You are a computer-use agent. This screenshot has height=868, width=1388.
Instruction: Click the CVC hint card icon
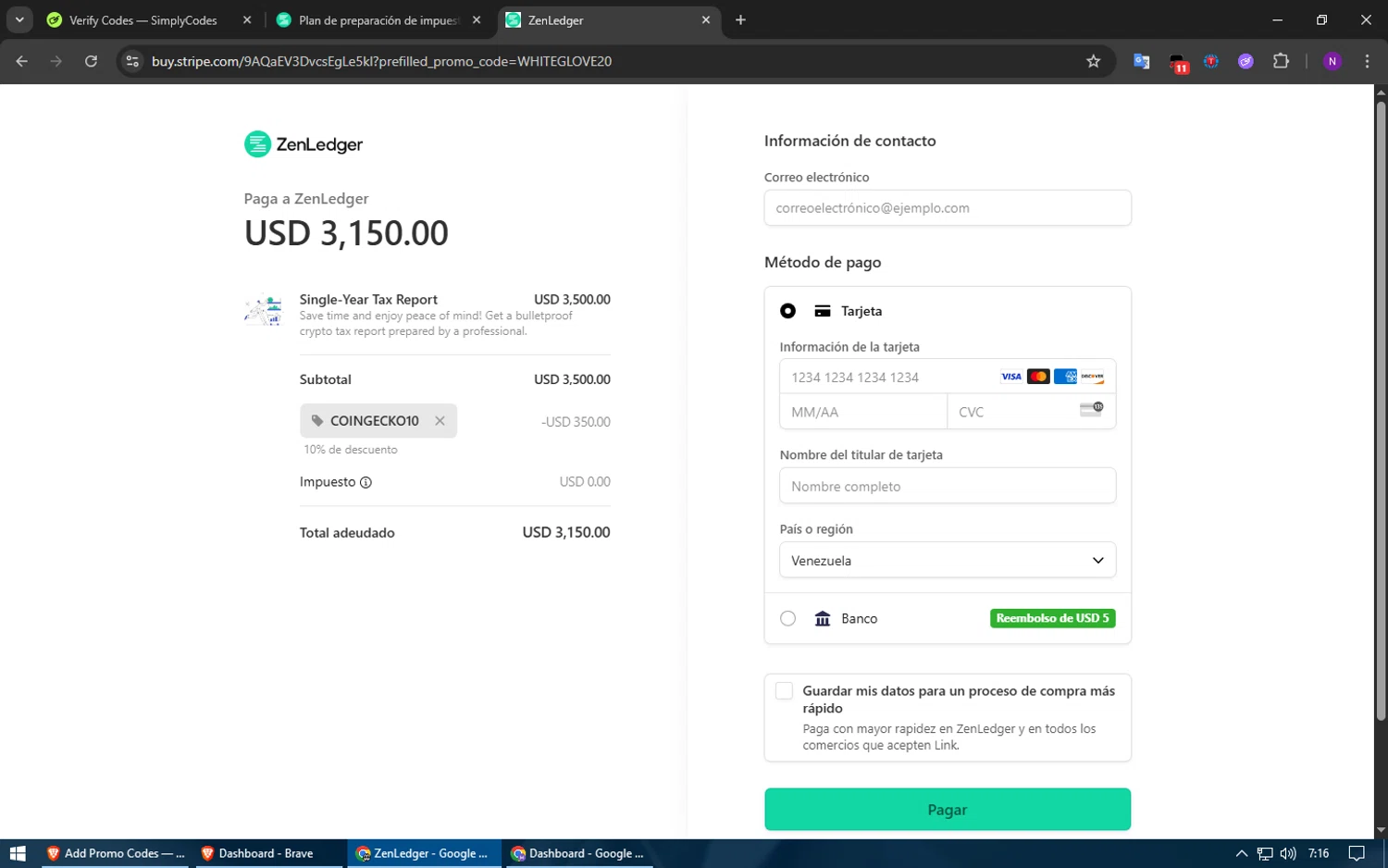coord(1092,409)
